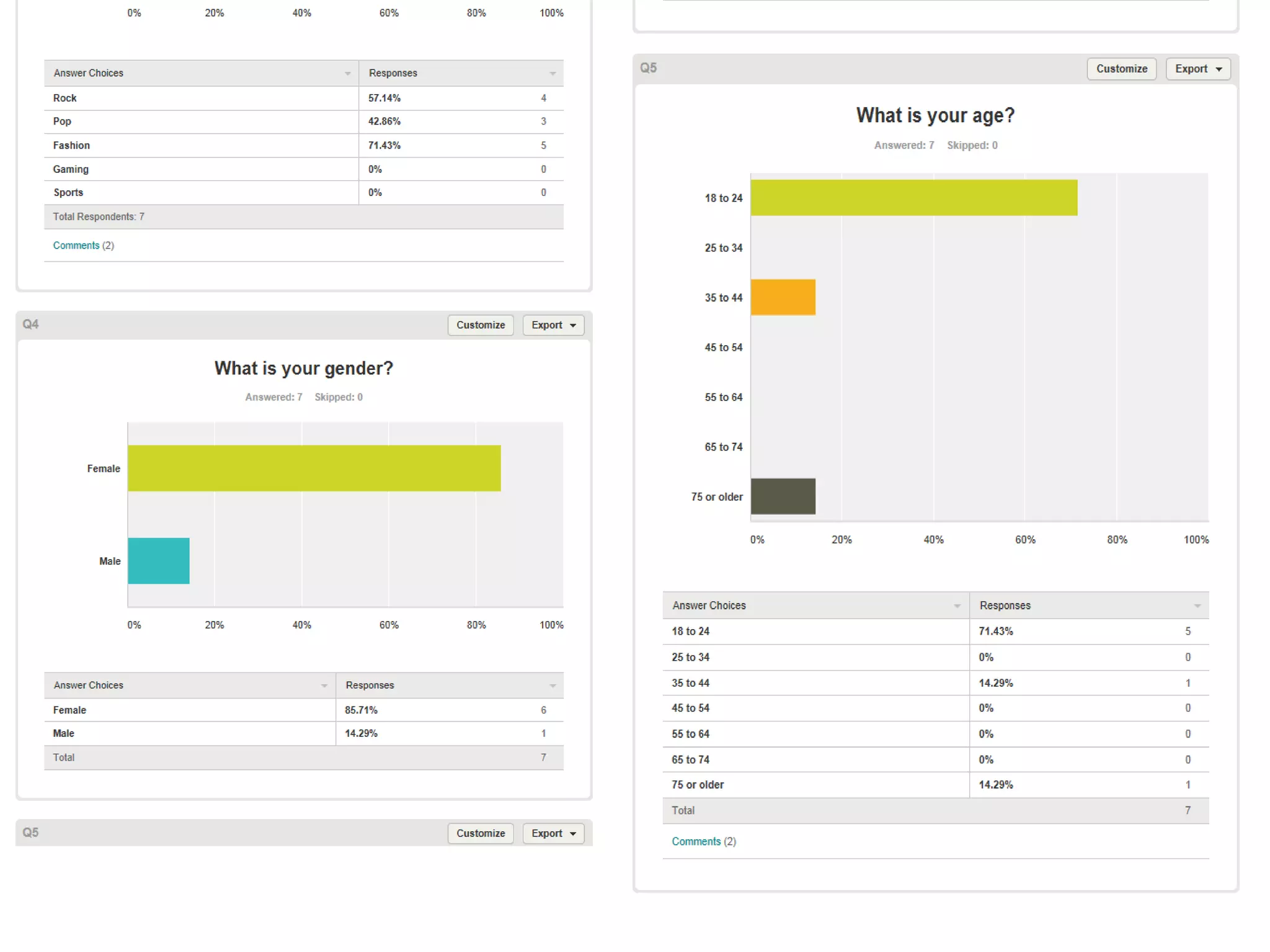Sort gender table by Responses arrow
The width and height of the screenshot is (1270, 952).
click(552, 685)
